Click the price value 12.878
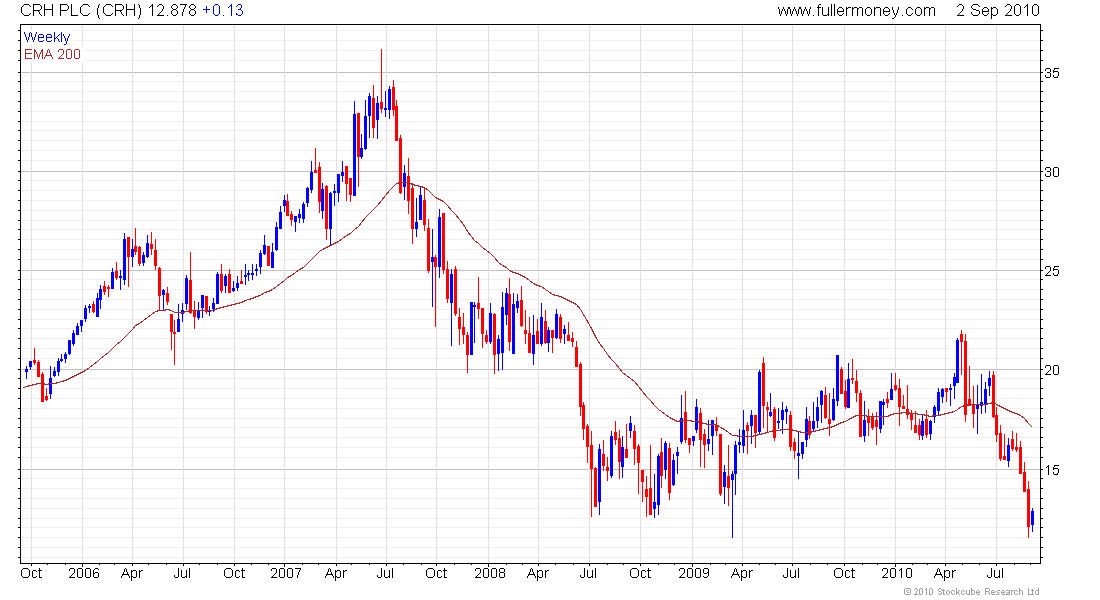This screenshot has width=1100, height=600. pyautogui.click(x=172, y=11)
